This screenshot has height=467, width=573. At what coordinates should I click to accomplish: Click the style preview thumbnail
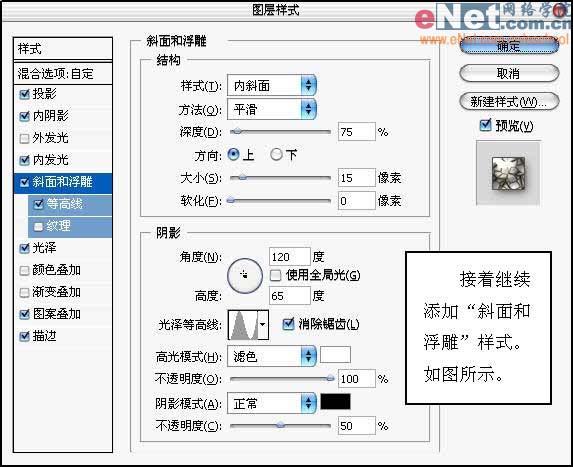click(508, 174)
